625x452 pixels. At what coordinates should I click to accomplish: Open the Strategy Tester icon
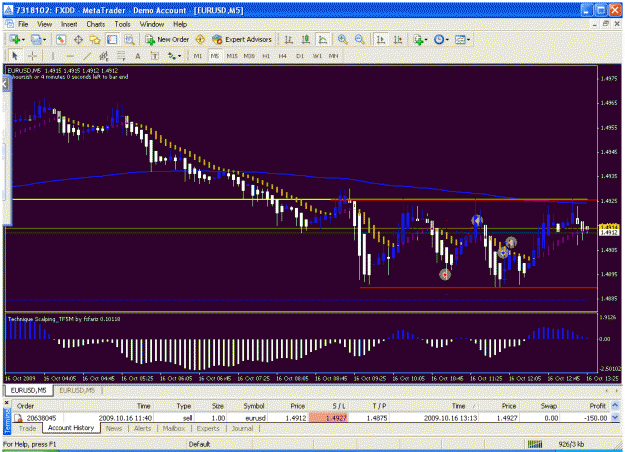point(129,39)
